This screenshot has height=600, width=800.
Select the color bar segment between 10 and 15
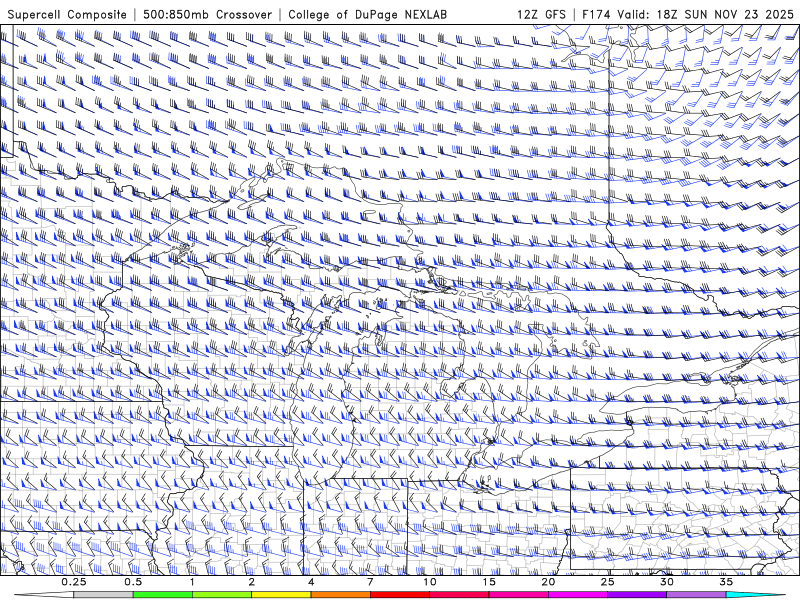(459, 595)
